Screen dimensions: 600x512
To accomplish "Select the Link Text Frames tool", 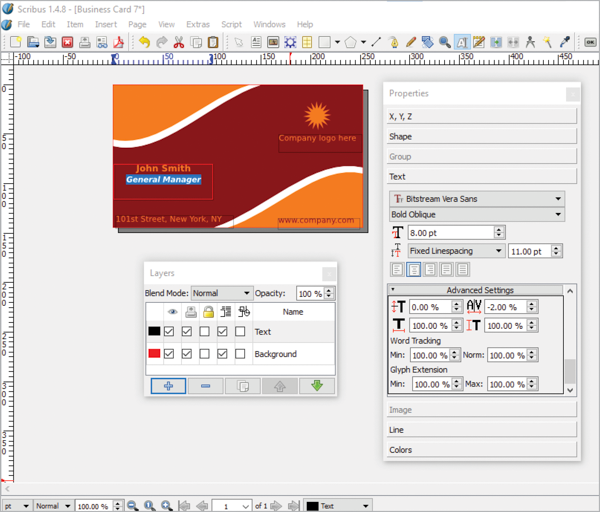I will (496, 42).
